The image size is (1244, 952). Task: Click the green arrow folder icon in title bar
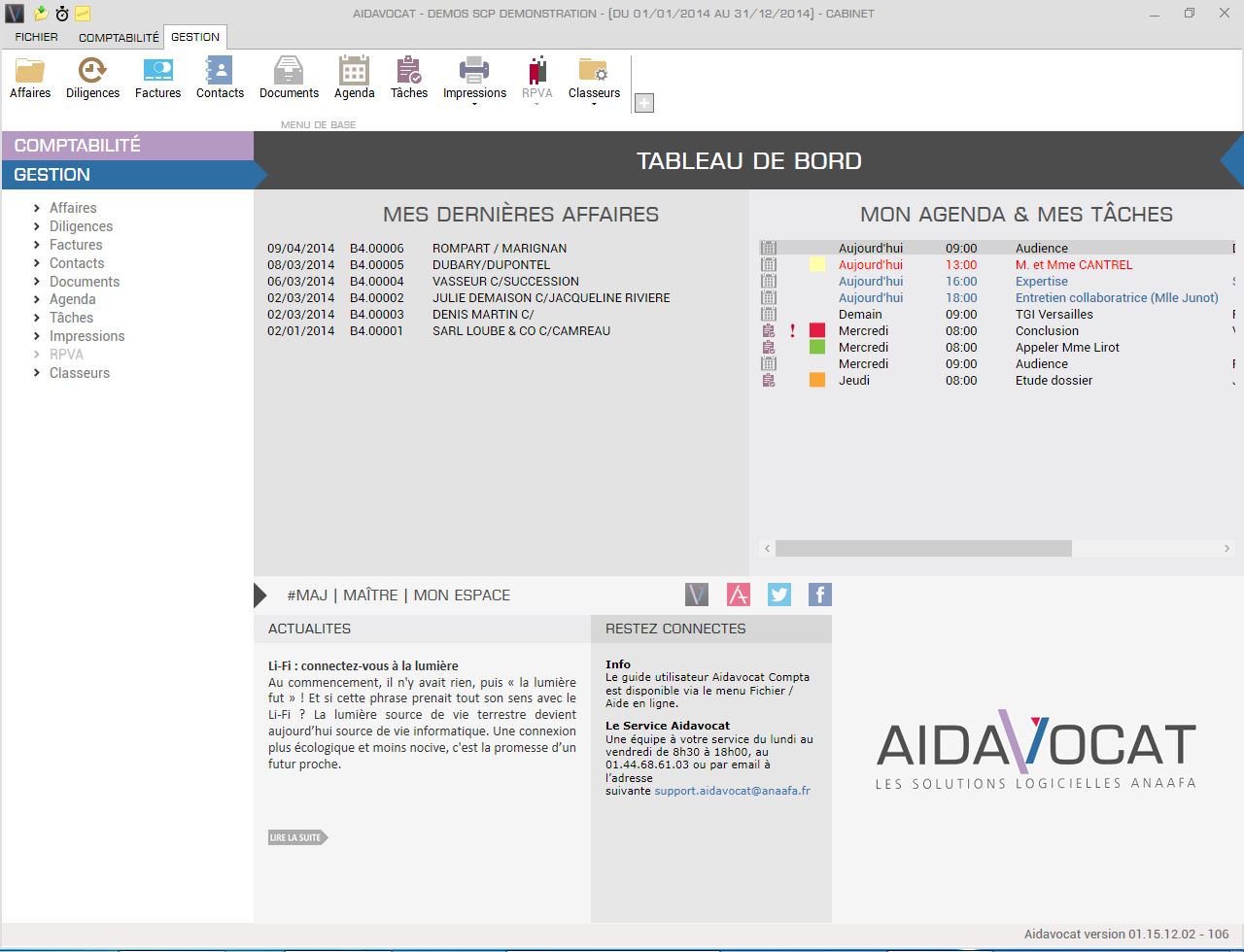click(x=41, y=13)
